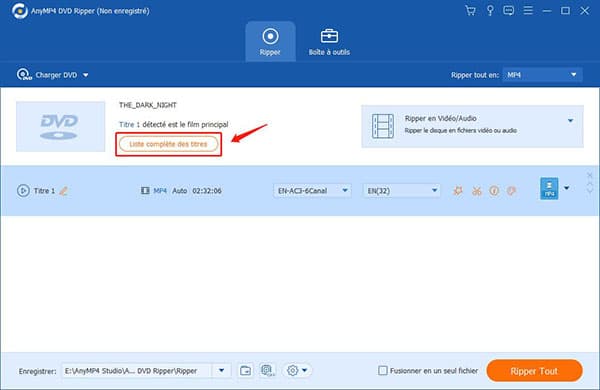Open the edit effects star icon for Titre 1
600x390 pixels.
[x=458, y=191]
